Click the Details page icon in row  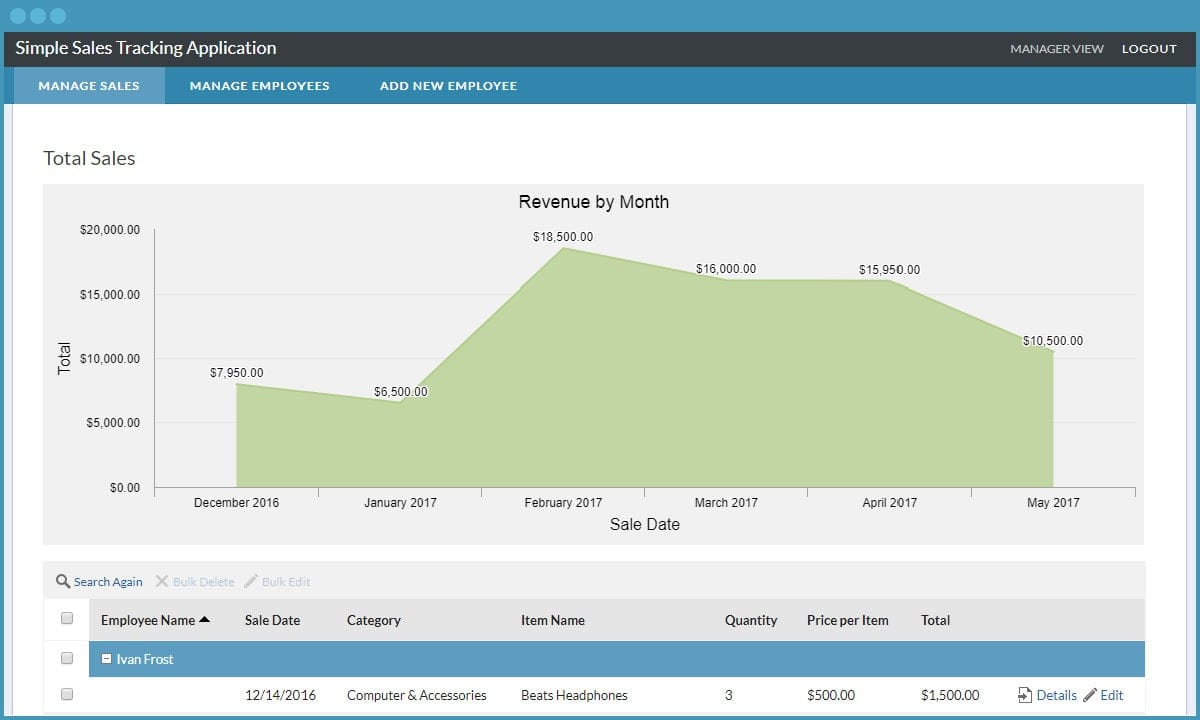tap(1024, 695)
